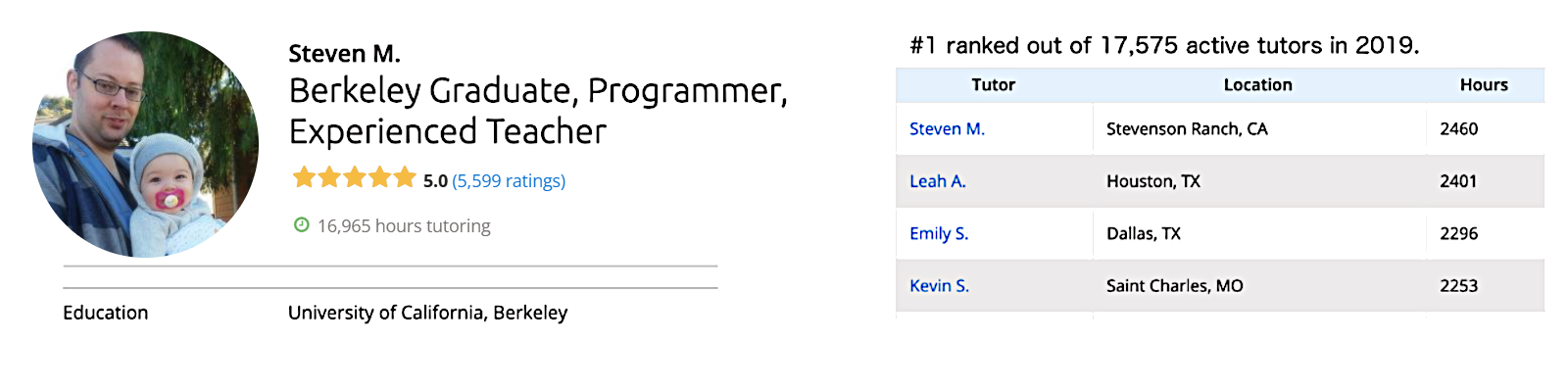Click the Location column header
Screen dimensions: 1568x392
point(1257,85)
